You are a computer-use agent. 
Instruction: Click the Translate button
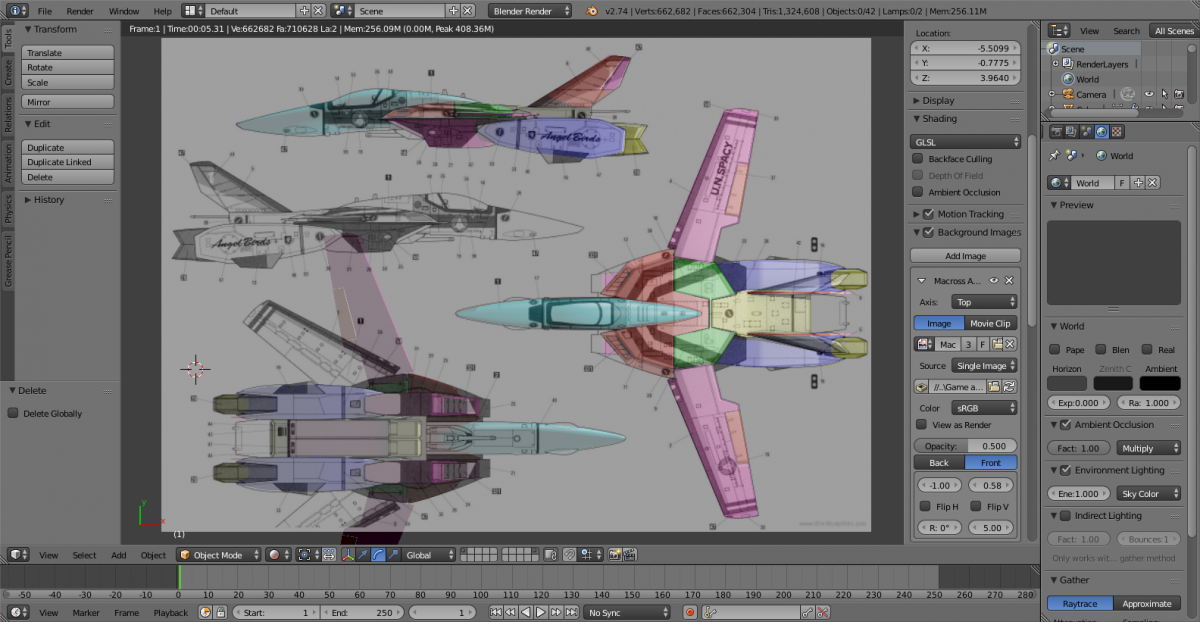click(x=67, y=53)
